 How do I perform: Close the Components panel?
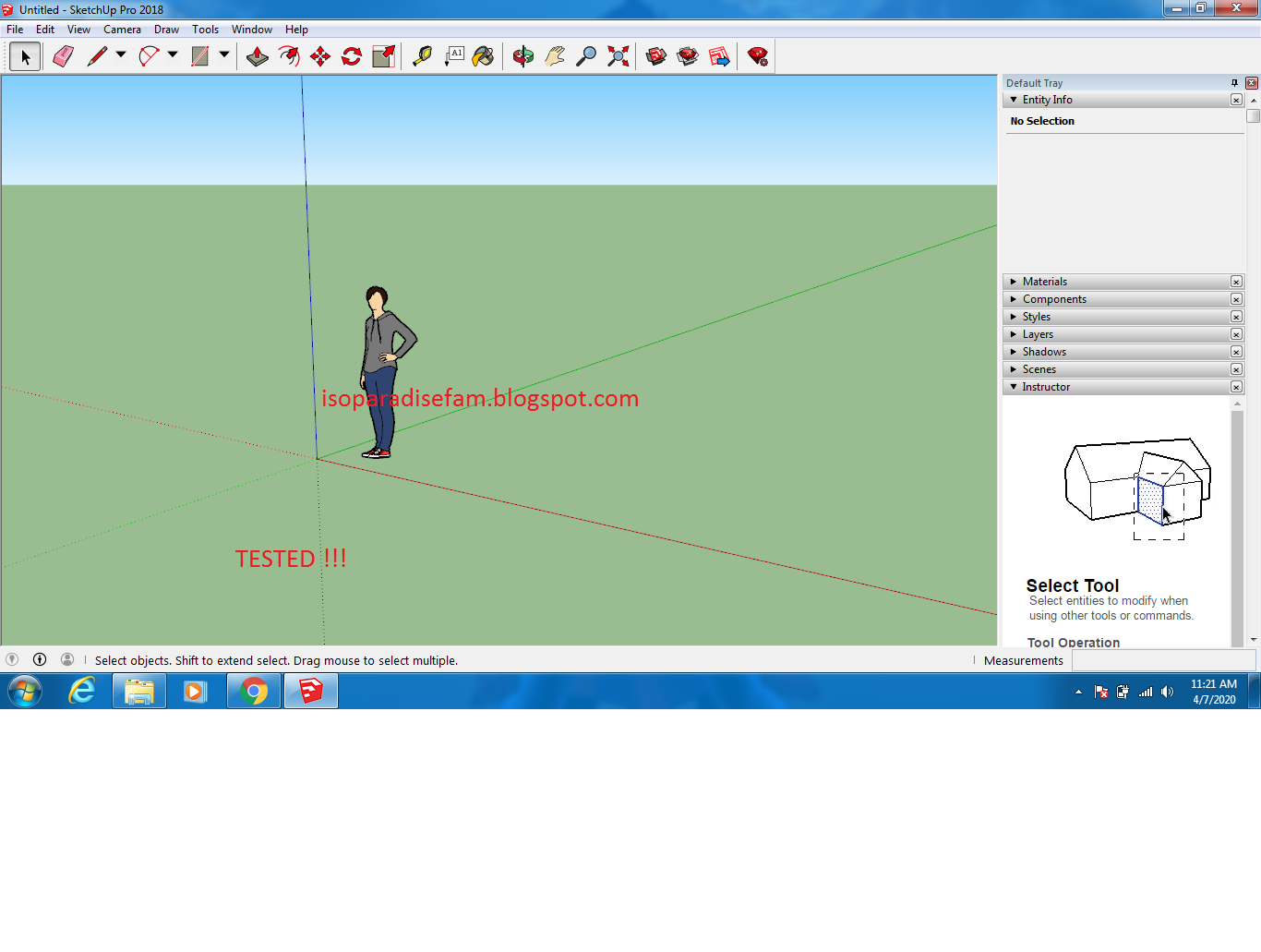pos(1236,299)
